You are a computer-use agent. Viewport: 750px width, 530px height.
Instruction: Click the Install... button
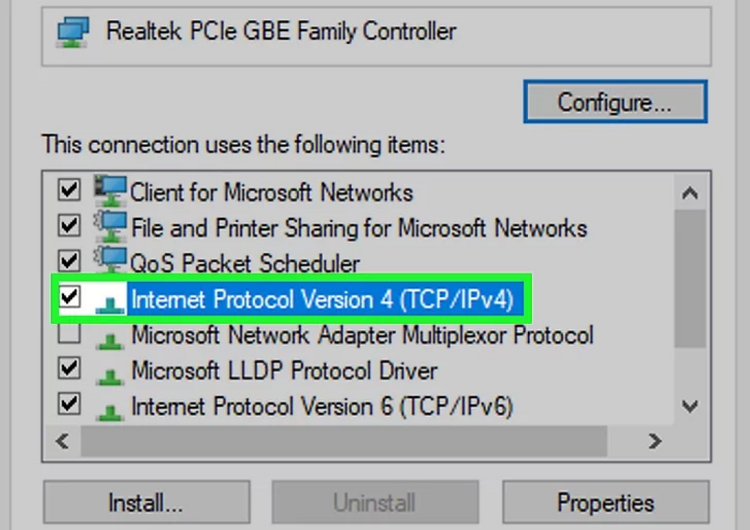[146, 503]
